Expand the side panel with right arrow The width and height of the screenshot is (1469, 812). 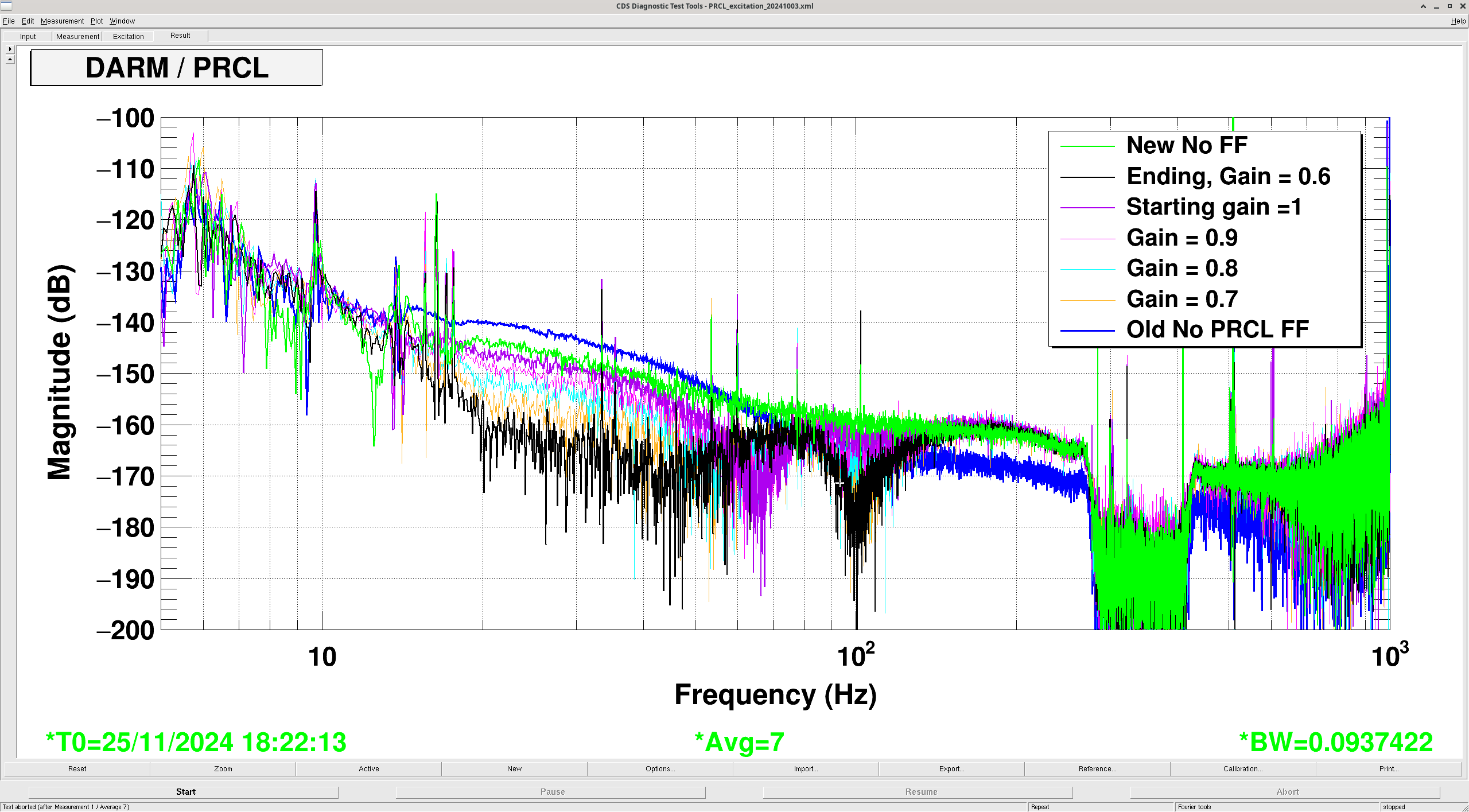[10, 49]
